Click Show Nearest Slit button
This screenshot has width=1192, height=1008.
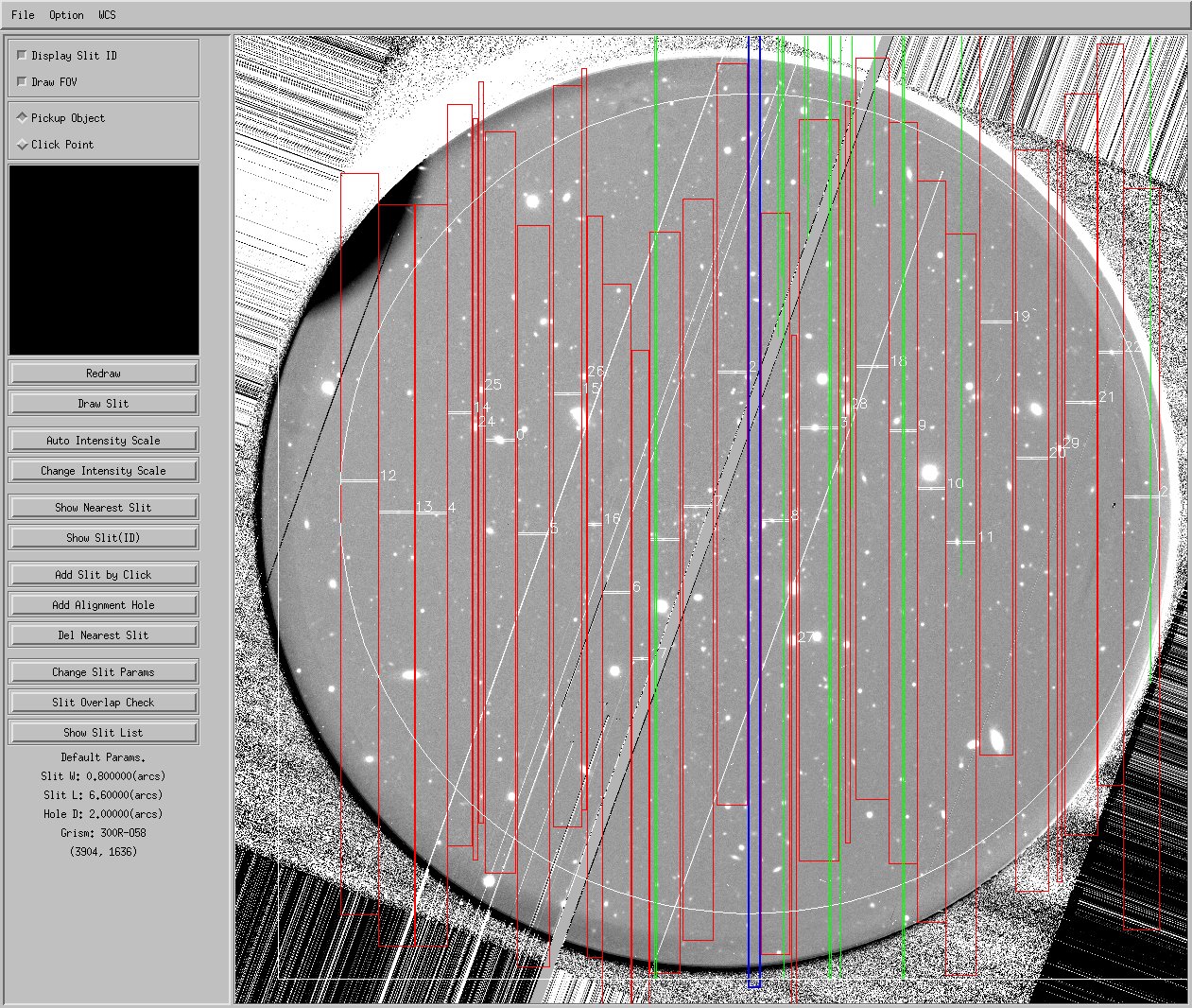[x=103, y=507]
